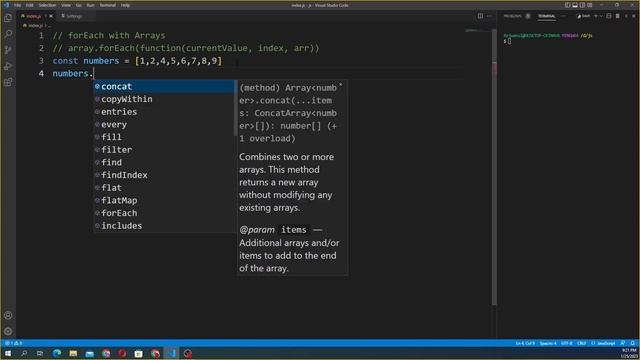Close the terminal panel
640x360 pixels.
(x=634, y=16)
